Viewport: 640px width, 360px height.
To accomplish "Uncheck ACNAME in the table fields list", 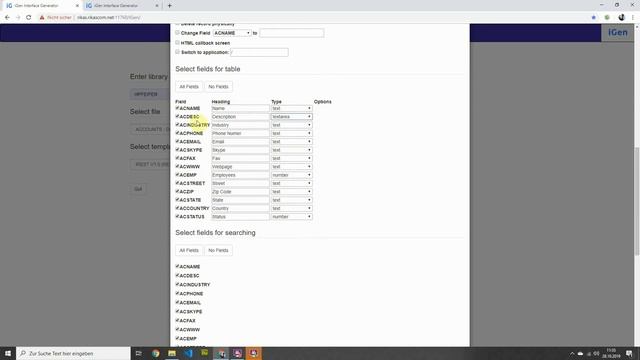I will (177, 108).
